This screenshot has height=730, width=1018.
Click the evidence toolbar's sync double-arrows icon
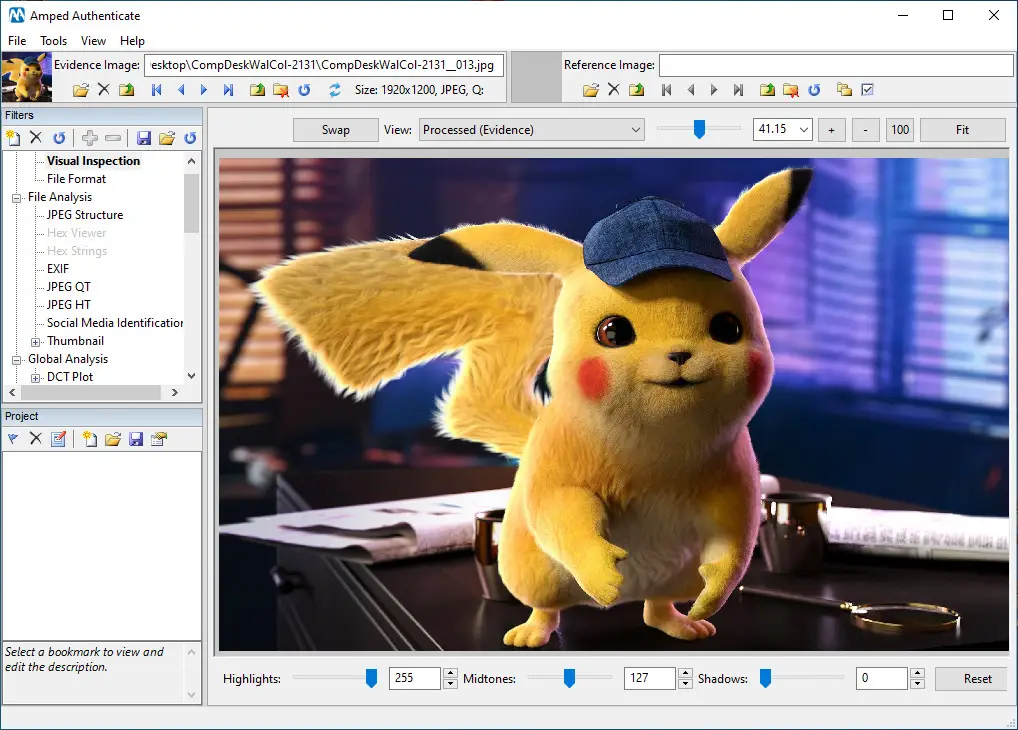[x=334, y=90]
